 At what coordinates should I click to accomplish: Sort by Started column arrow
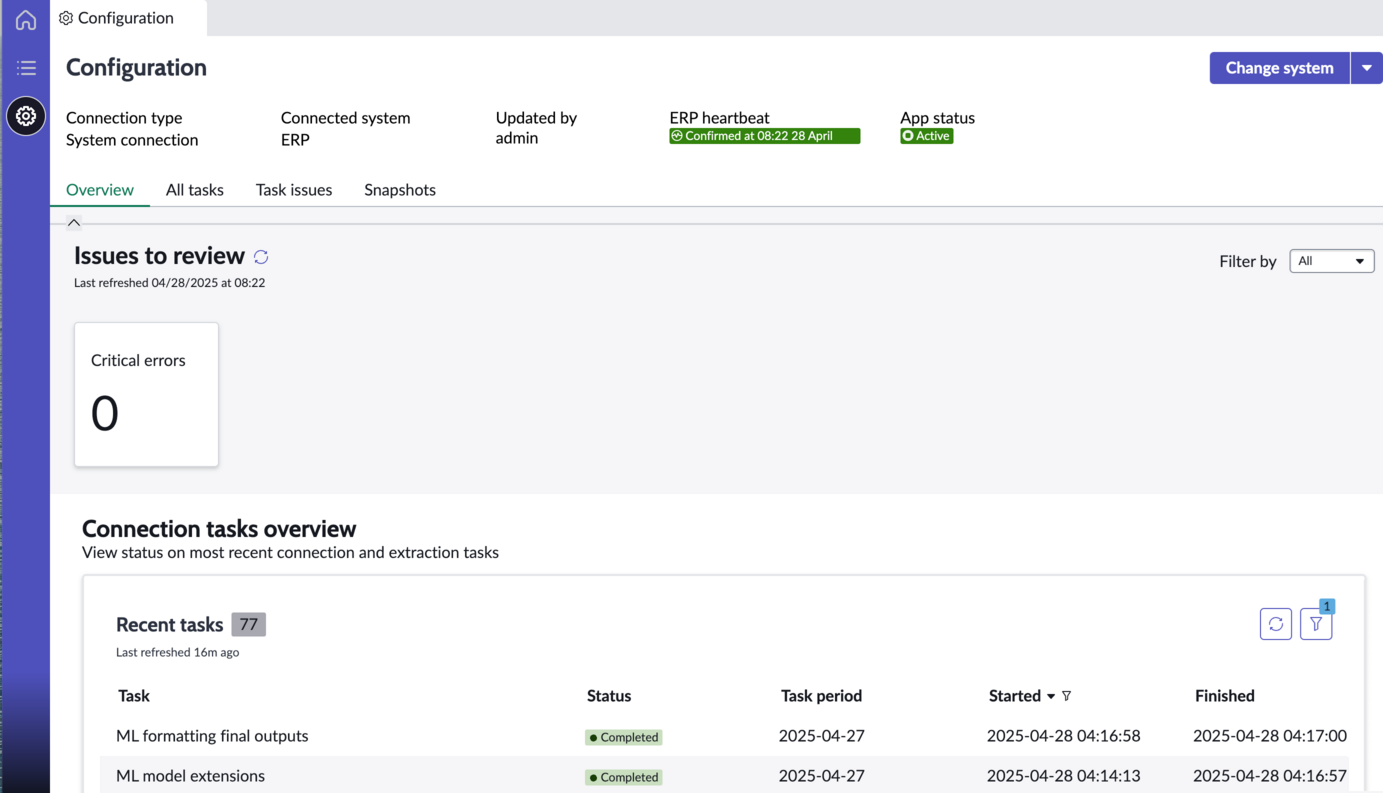[1051, 697]
